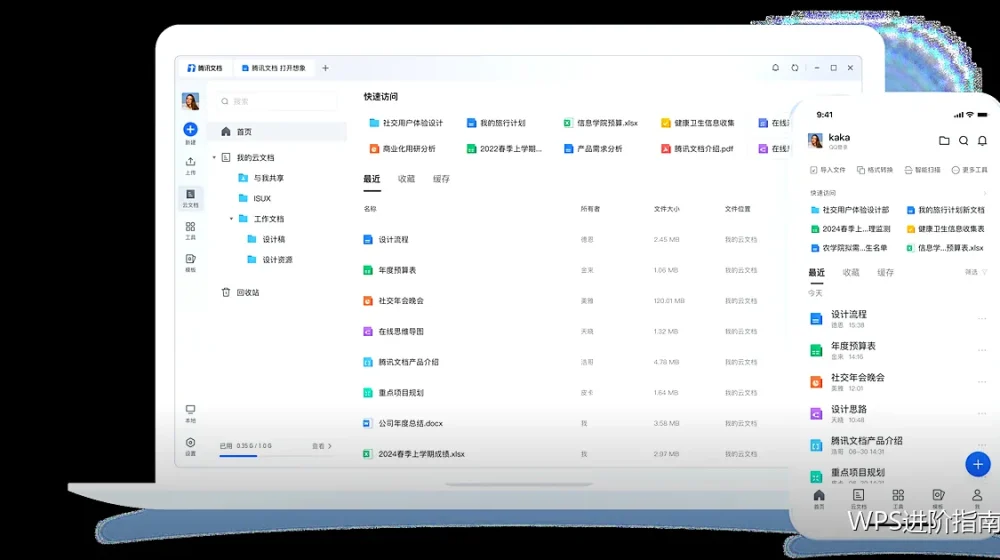Tap the 首页 home icon in phone bottom bar
This screenshot has width=1000, height=560.
pos(819,496)
